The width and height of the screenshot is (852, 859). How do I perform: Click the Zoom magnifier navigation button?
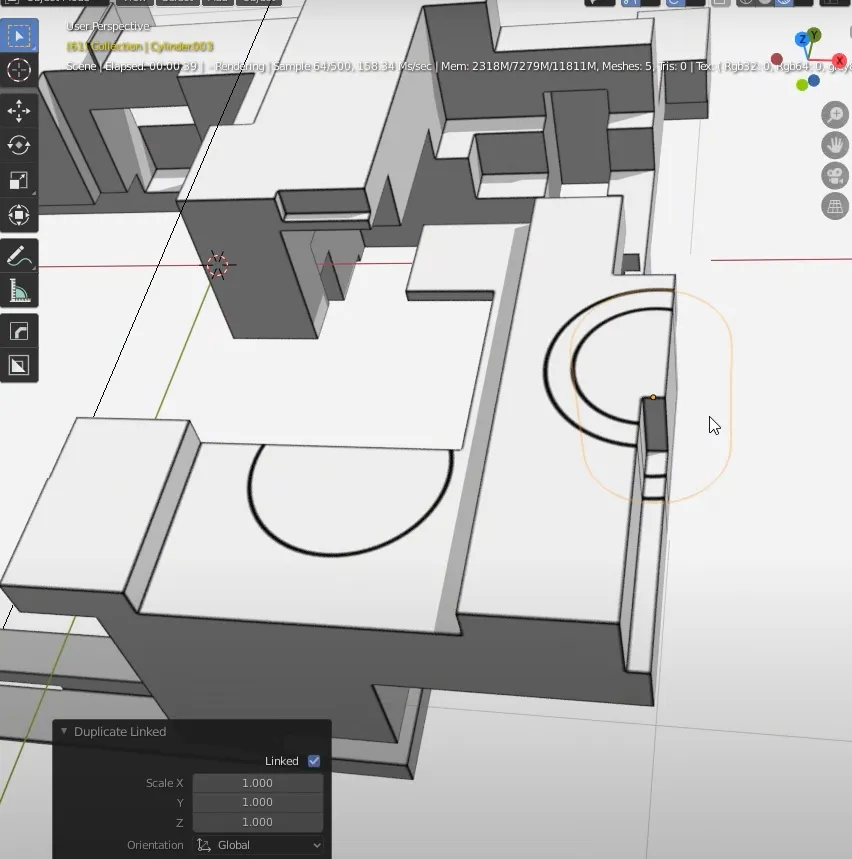pyautogui.click(x=835, y=115)
